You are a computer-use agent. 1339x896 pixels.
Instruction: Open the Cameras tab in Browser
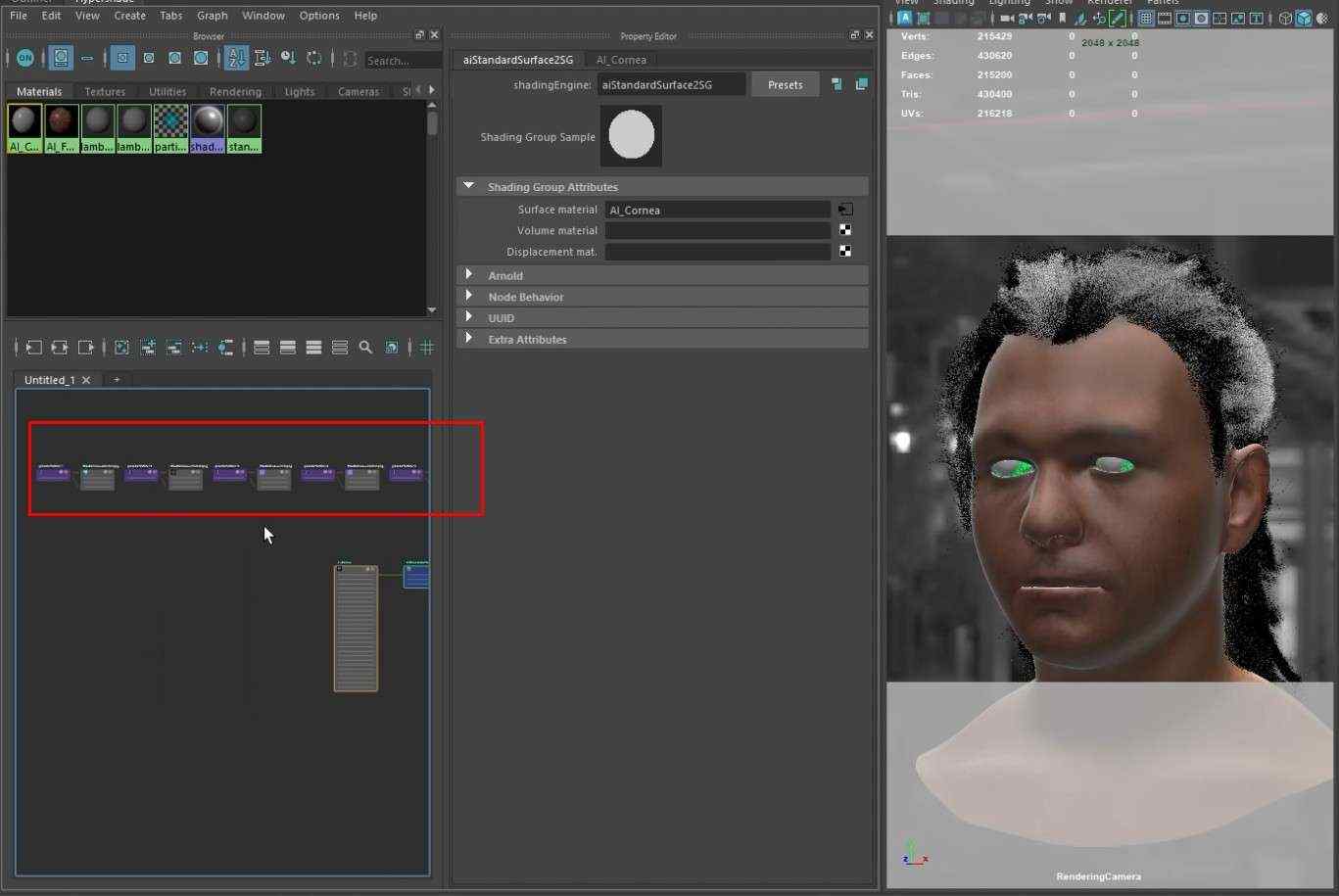pos(359,91)
